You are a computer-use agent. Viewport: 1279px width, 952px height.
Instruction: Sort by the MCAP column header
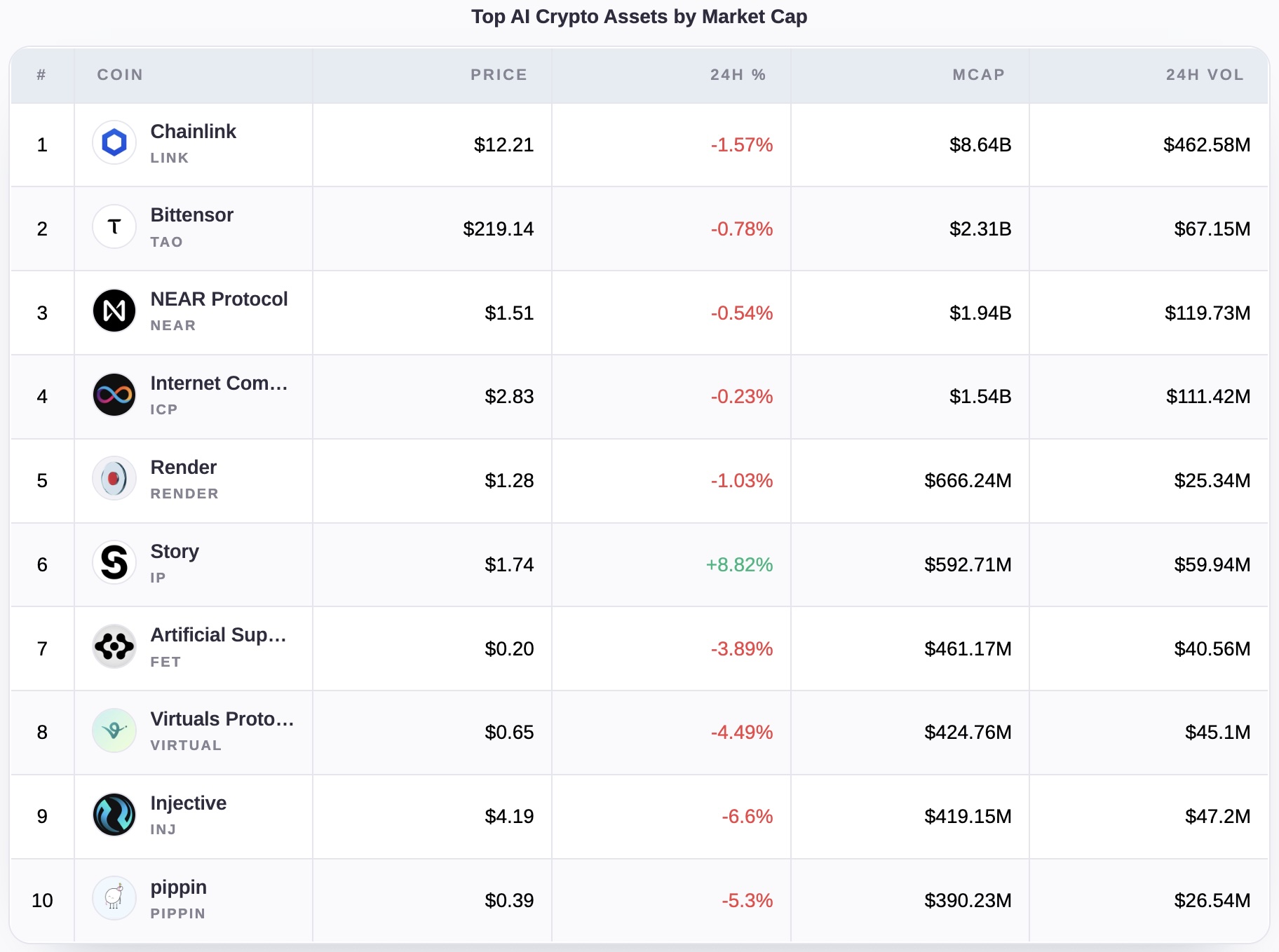[978, 75]
